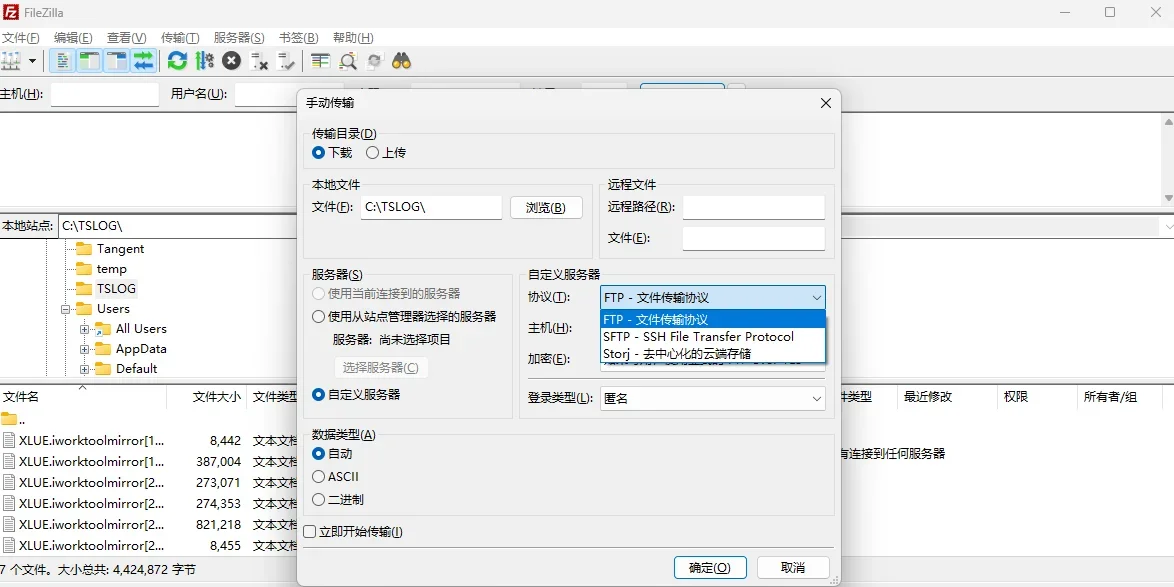Click the disconnect from server icon
This screenshot has height=587, width=1174.
259,61
